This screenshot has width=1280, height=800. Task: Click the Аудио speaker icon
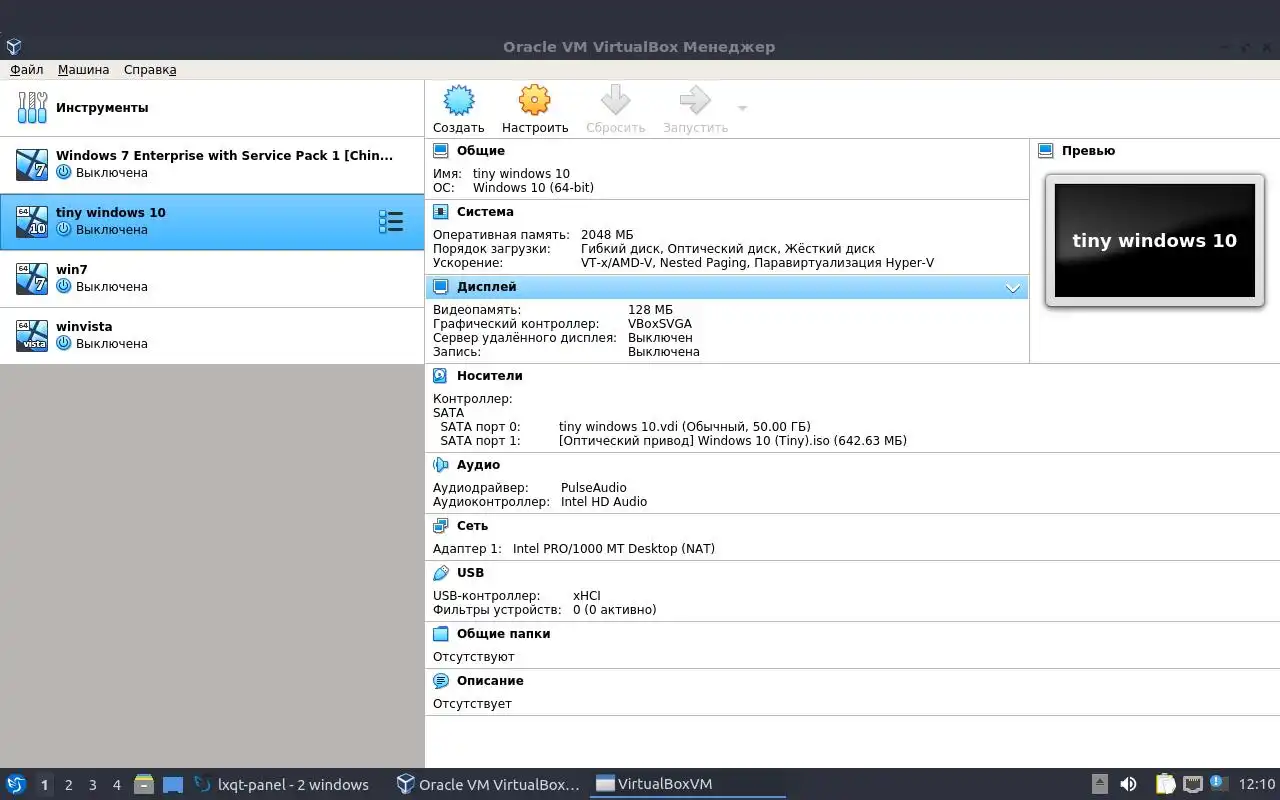click(x=441, y=465)
